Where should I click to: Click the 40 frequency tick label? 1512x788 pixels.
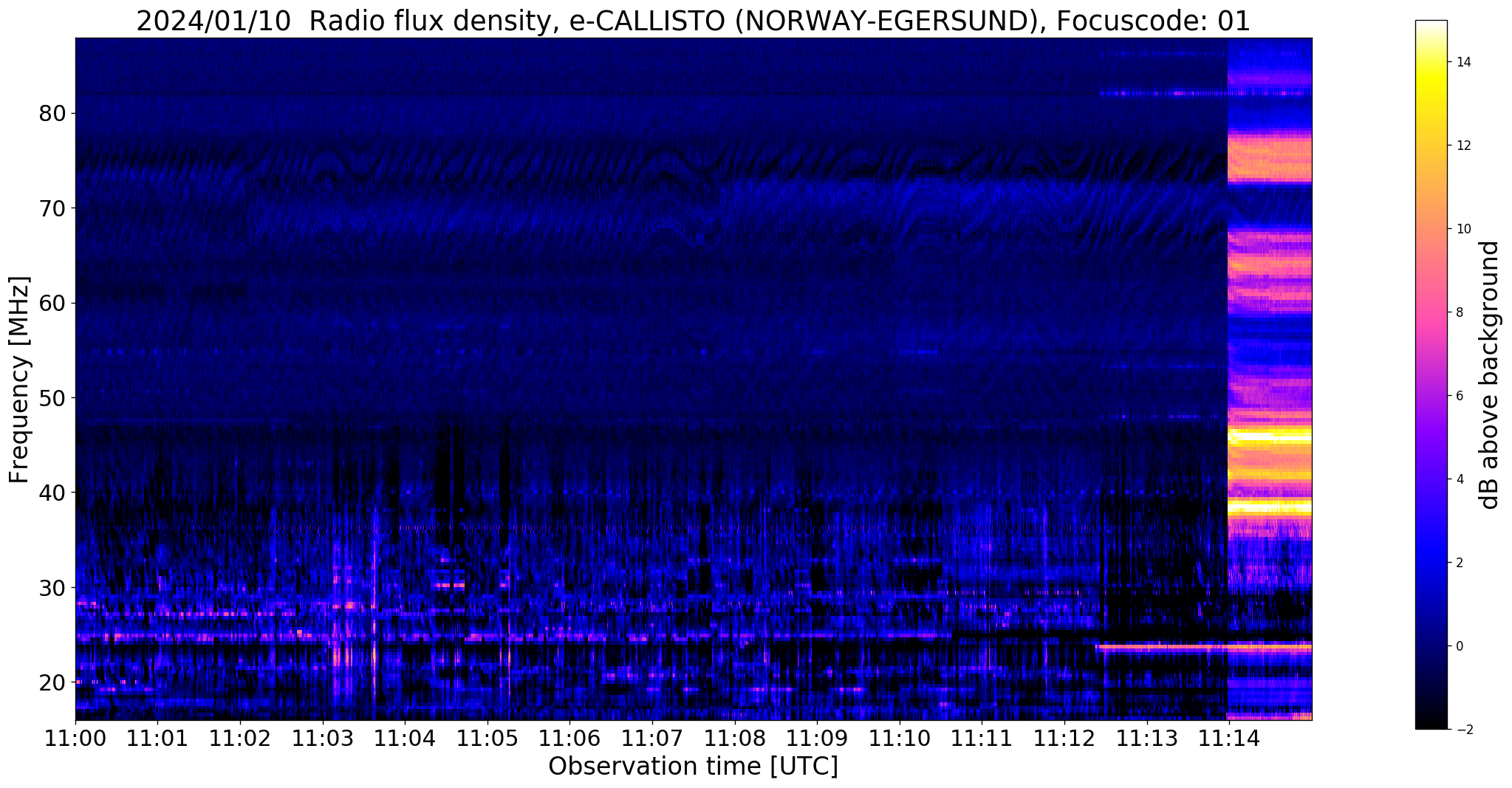[x=52, y=493]
